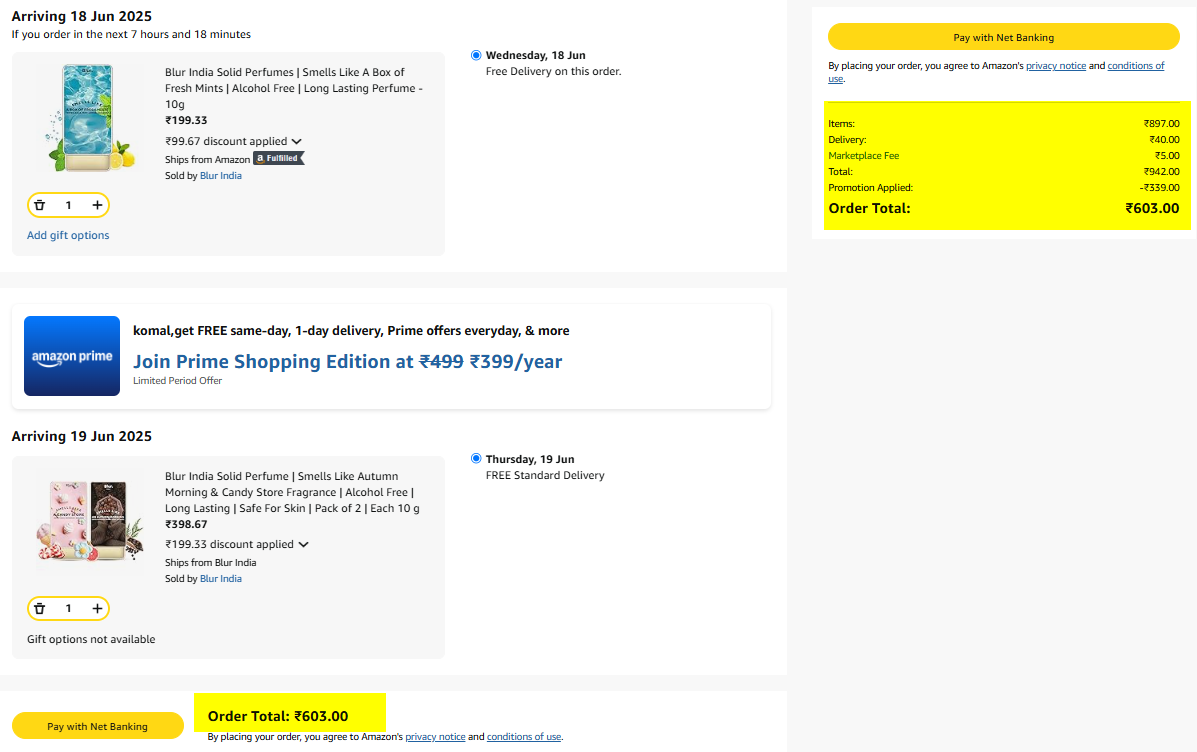Click bottom Order Total: ₹603.00 text
The image size is (1197, 752).
(x=278, y=716)
